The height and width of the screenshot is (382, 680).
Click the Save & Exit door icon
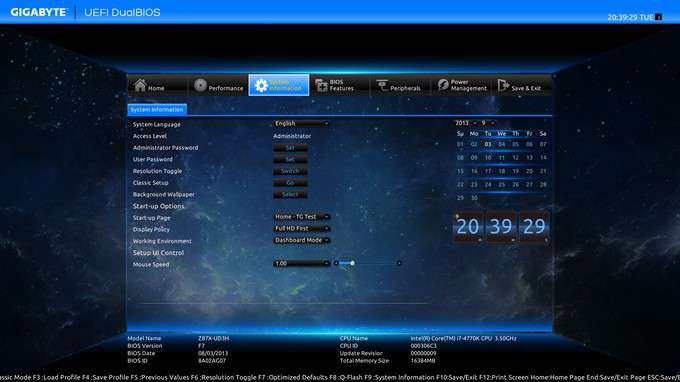point(503,85)
